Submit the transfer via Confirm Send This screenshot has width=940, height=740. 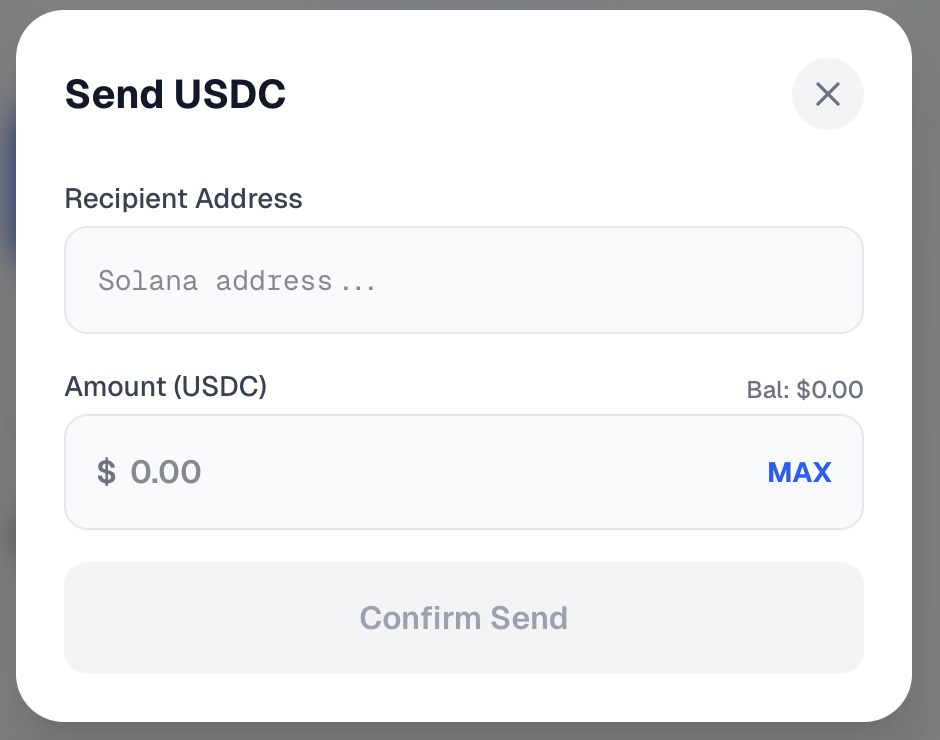pyautogui.click(x=463, y=618)
